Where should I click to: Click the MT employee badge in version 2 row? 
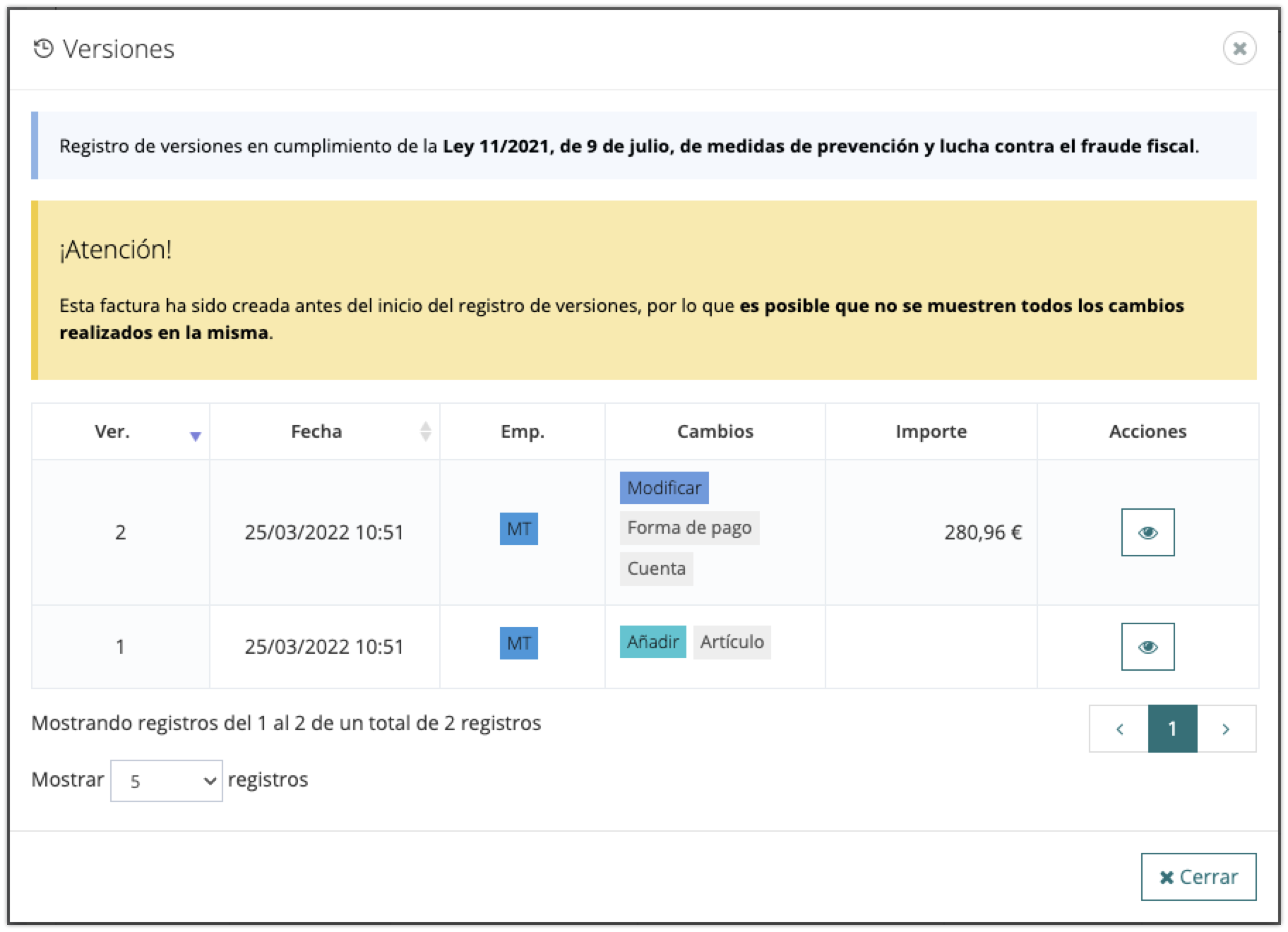[518, 529]
